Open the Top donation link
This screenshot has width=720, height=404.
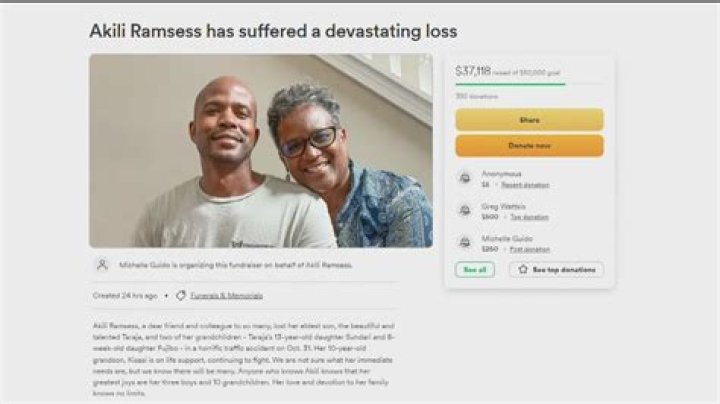(529, 217)
